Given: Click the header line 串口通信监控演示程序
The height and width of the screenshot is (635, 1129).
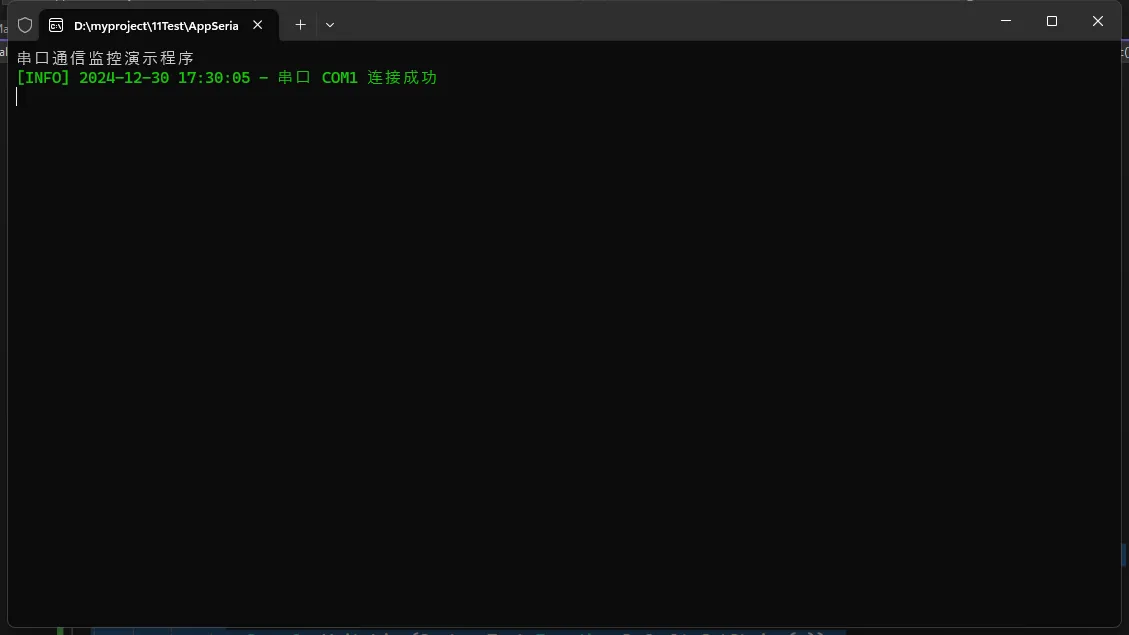Looking at the screenshot, I should point(105,59).
